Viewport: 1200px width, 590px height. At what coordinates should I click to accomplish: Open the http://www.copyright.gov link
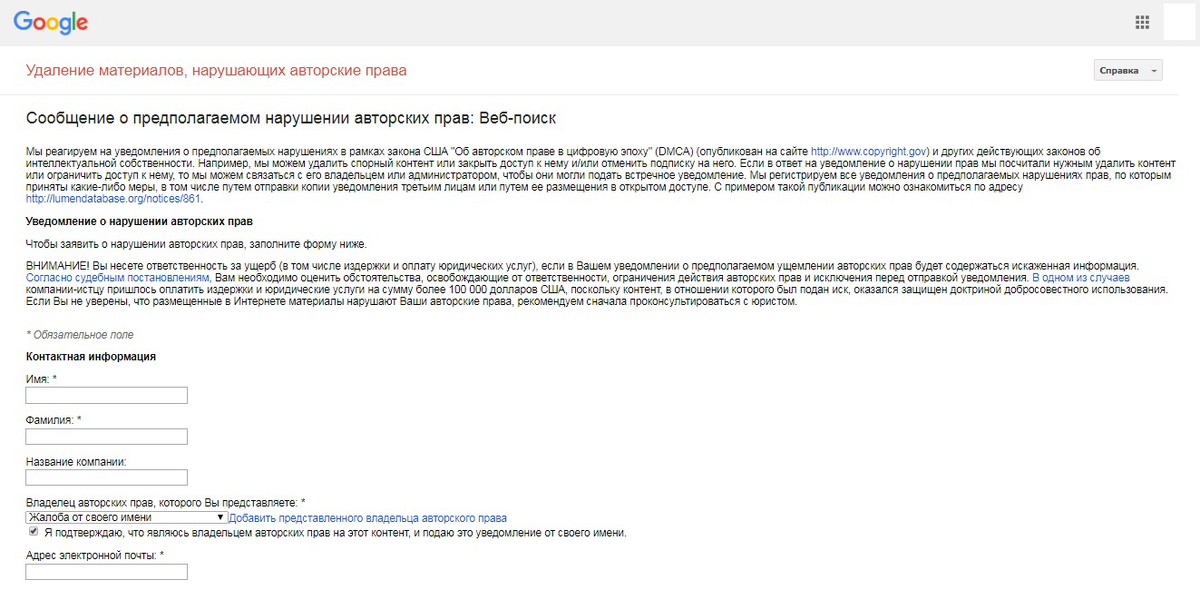870,151
